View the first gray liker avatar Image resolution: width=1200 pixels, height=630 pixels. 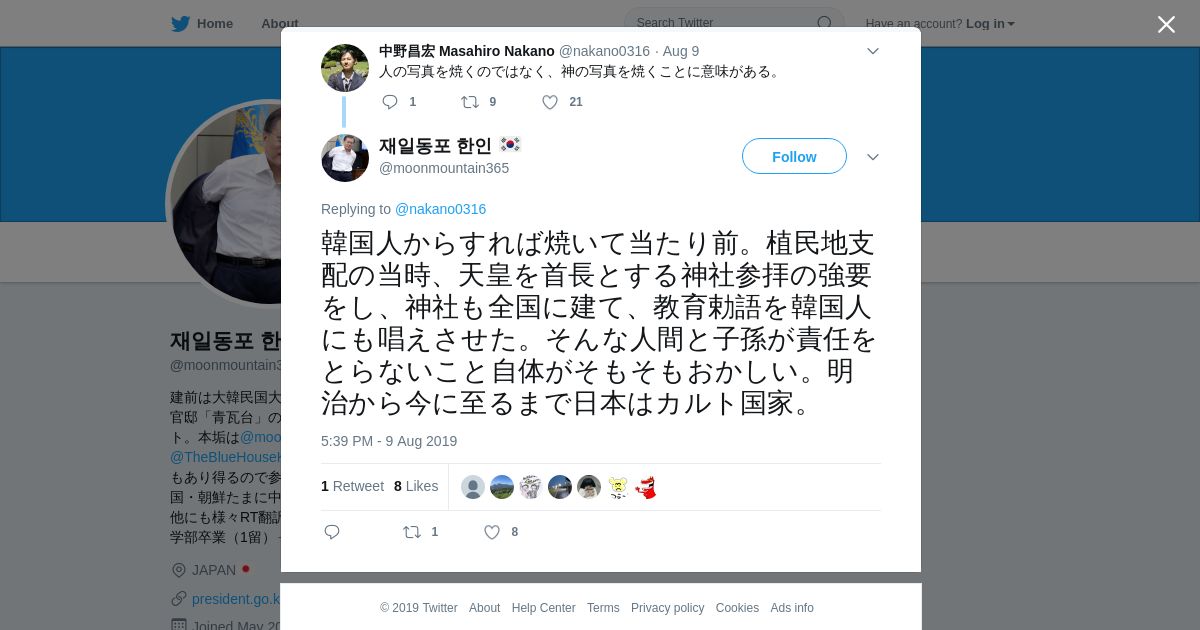[x=473, y=487]
